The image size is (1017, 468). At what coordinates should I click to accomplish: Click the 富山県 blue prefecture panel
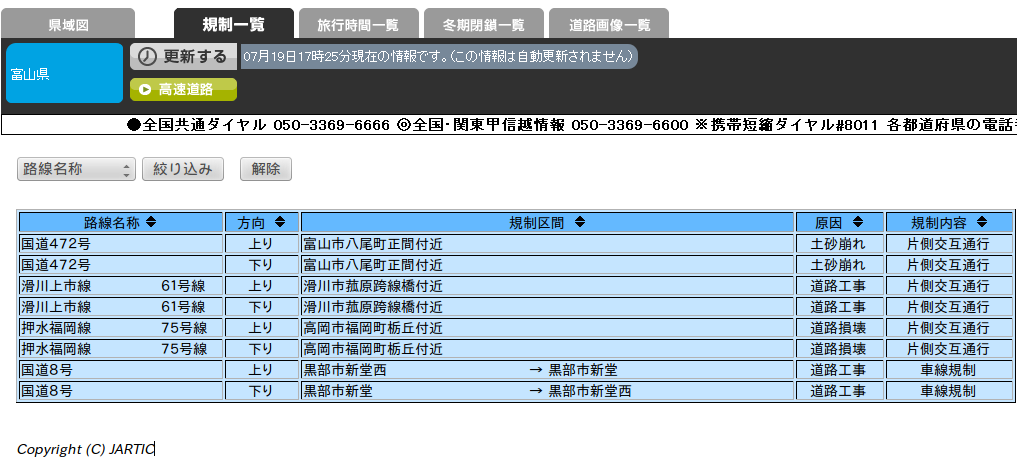(x=64, y=73)
